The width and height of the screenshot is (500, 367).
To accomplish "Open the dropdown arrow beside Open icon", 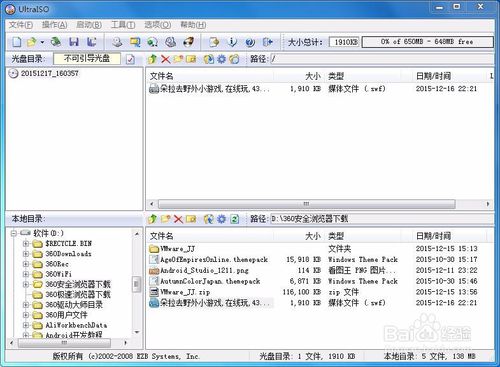I will click(x=42, y=42).
